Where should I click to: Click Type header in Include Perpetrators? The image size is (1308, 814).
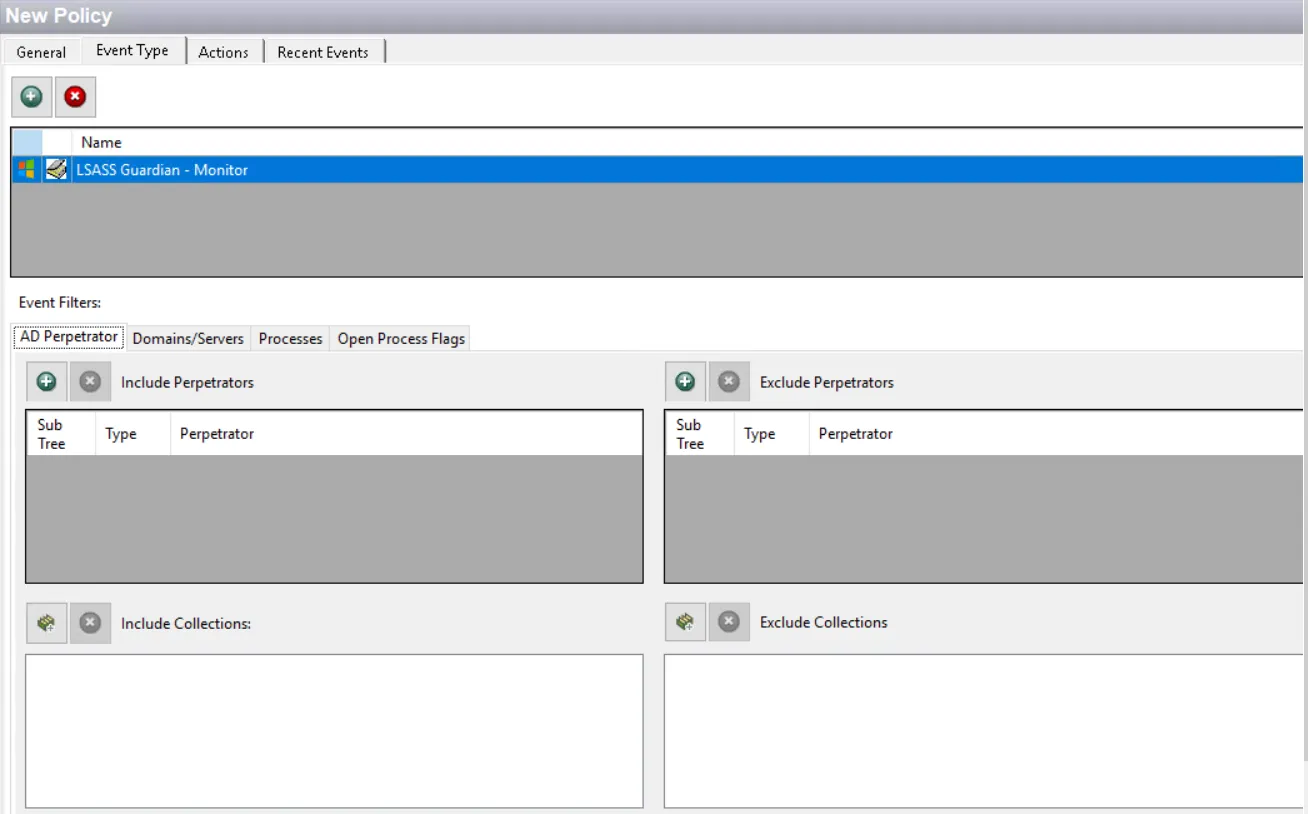coord(133,434)
